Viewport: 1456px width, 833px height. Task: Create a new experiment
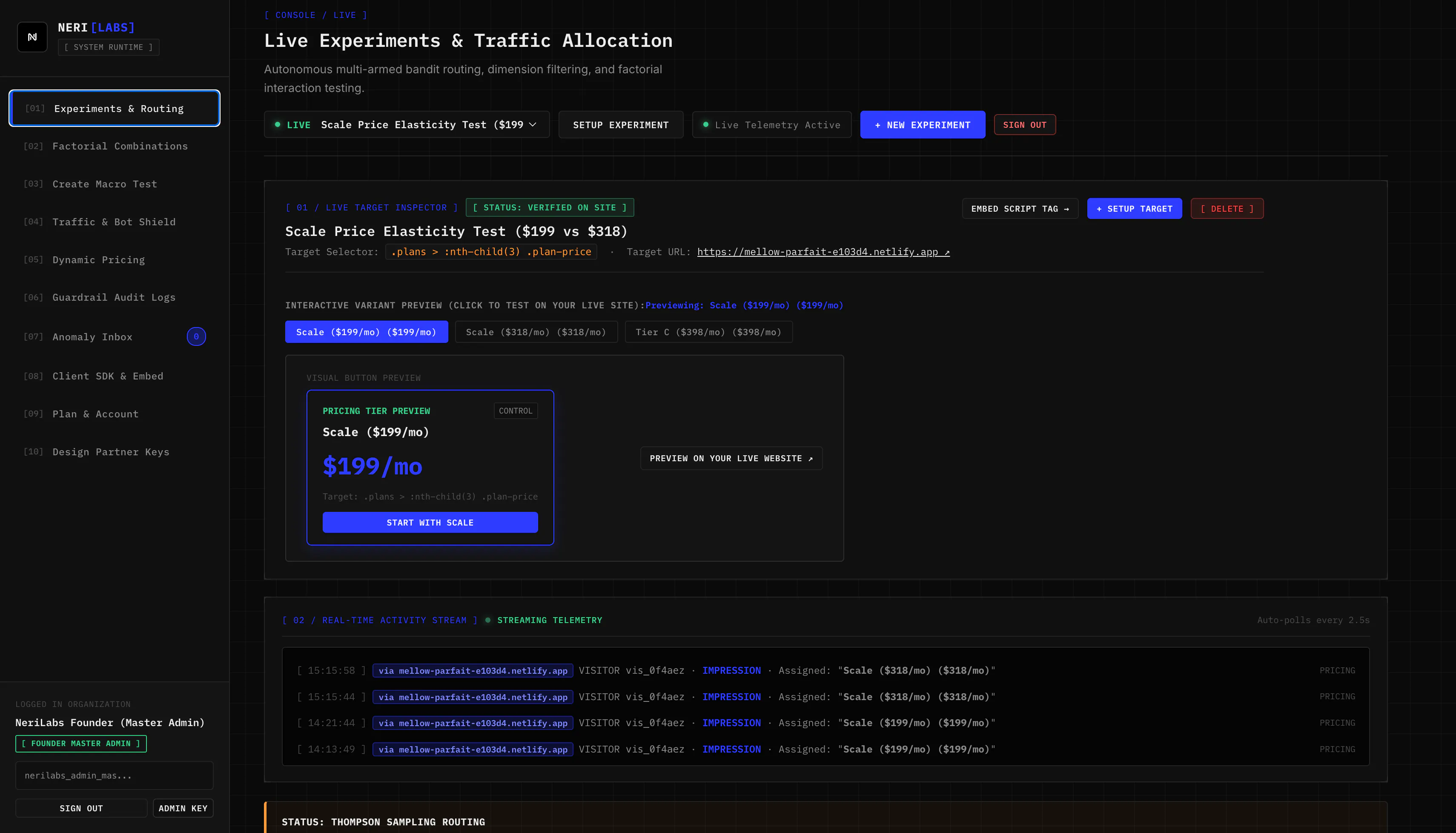pos(923,125)
